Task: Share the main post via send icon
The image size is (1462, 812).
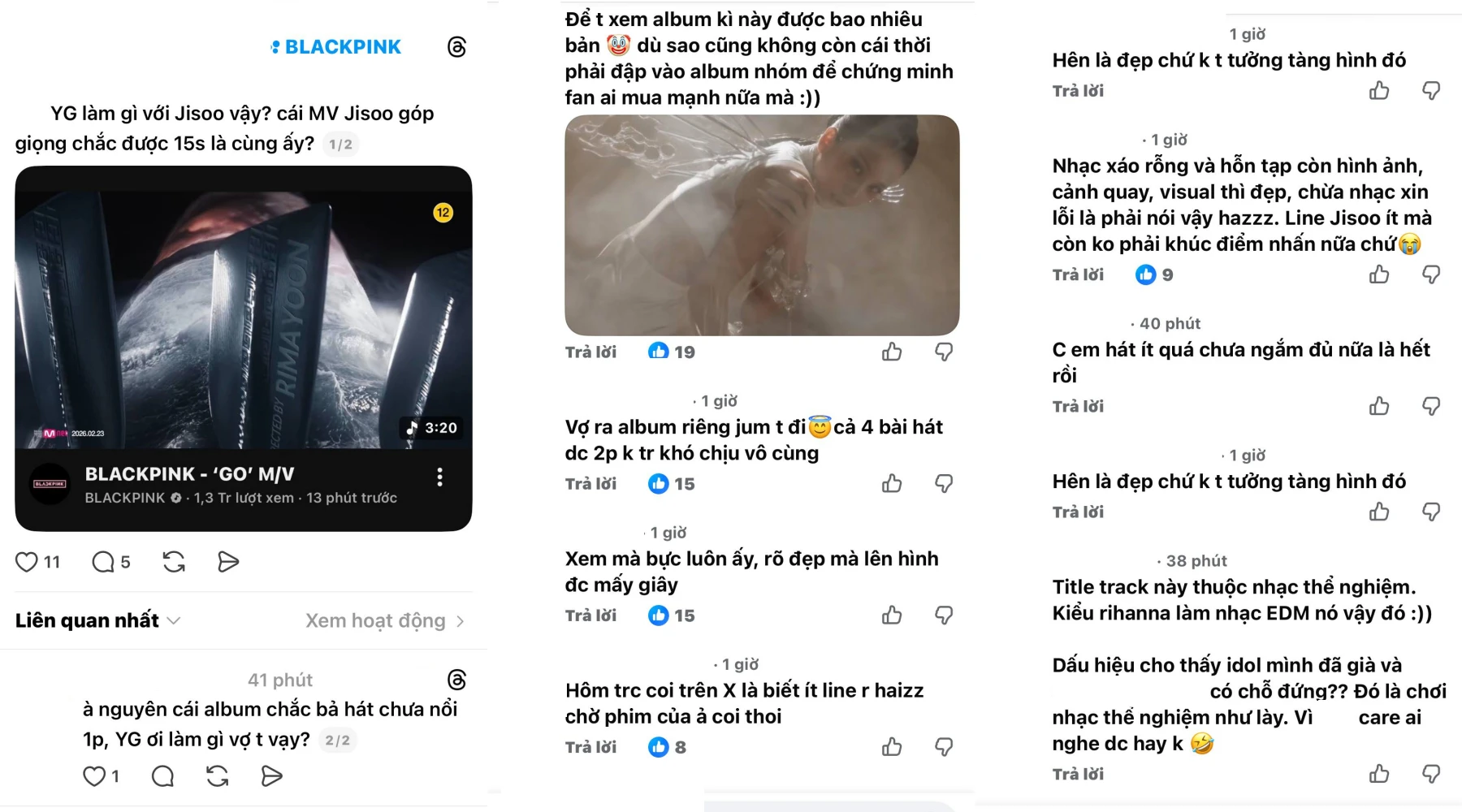Action: 228,562
